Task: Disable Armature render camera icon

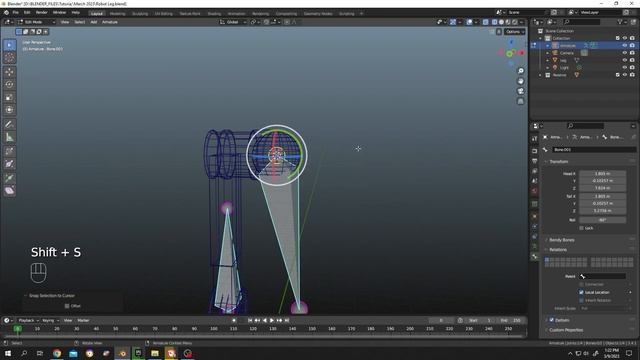Action: [632, 46]
